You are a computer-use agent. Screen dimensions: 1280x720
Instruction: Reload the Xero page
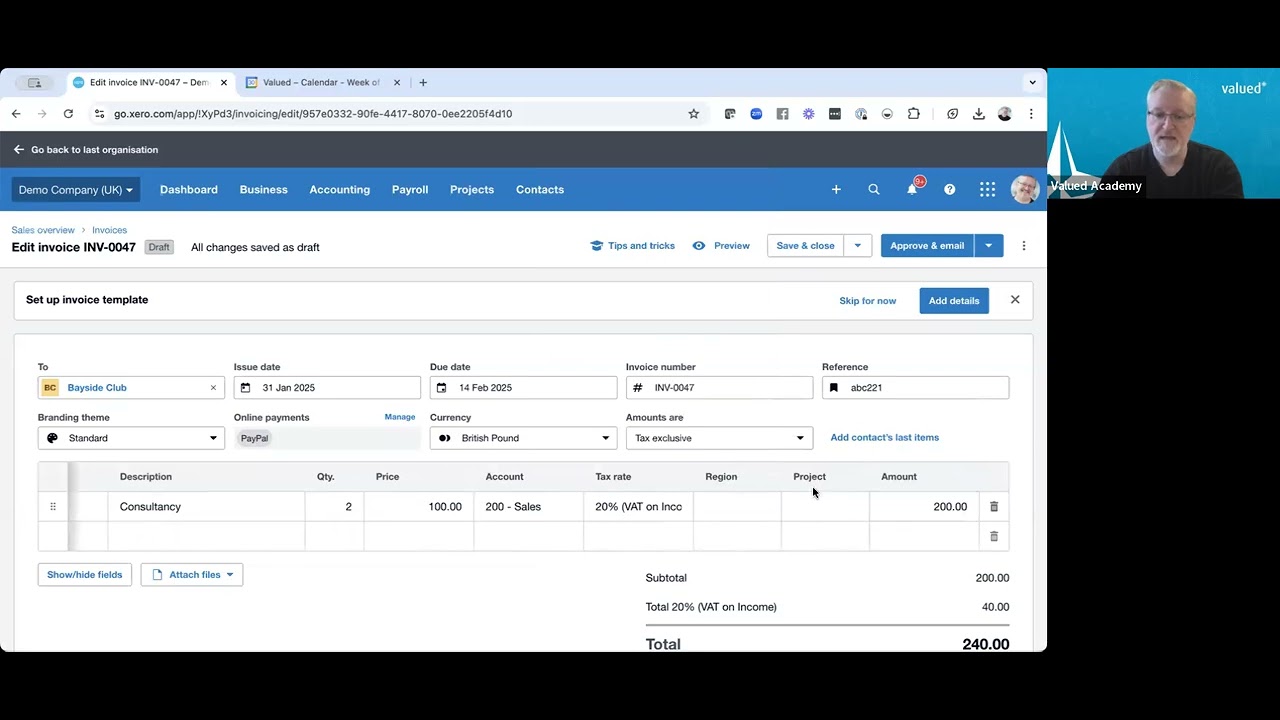coord(68,114)
